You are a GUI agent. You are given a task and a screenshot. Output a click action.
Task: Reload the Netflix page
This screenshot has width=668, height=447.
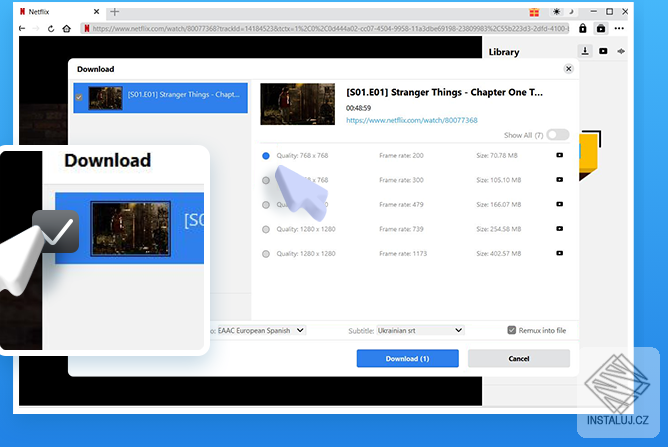click(51, 29)
